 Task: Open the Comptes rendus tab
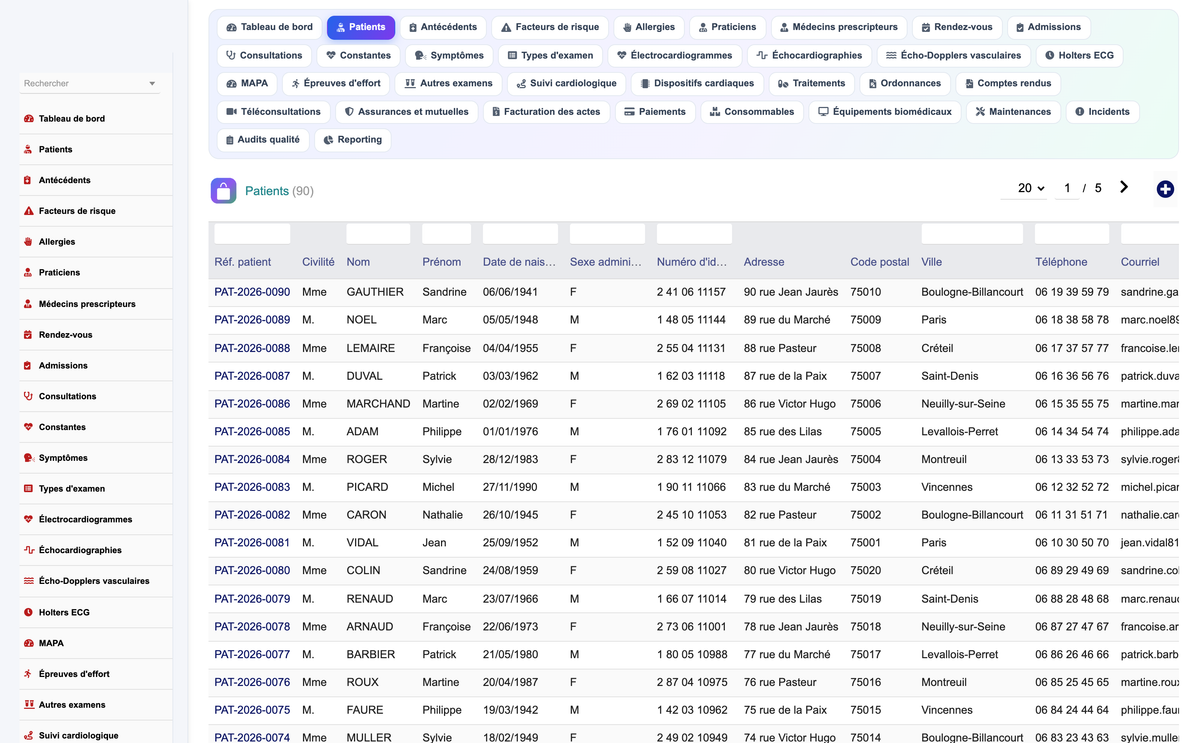click(x=1009, y=84)
